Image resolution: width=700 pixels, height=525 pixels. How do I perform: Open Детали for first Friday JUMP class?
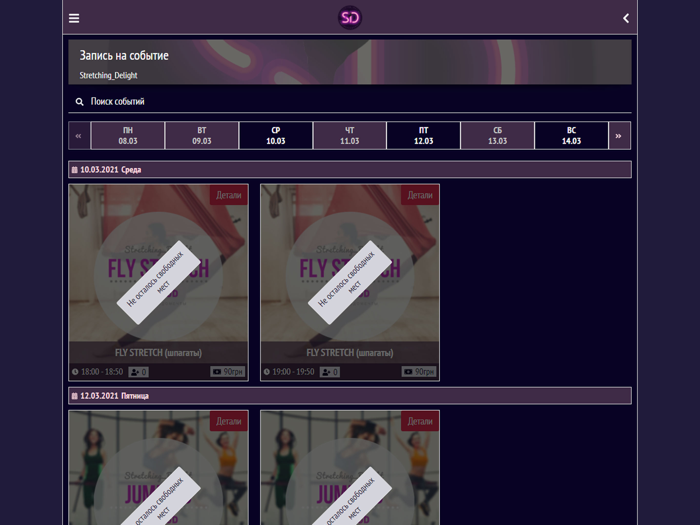pos(229,421)
